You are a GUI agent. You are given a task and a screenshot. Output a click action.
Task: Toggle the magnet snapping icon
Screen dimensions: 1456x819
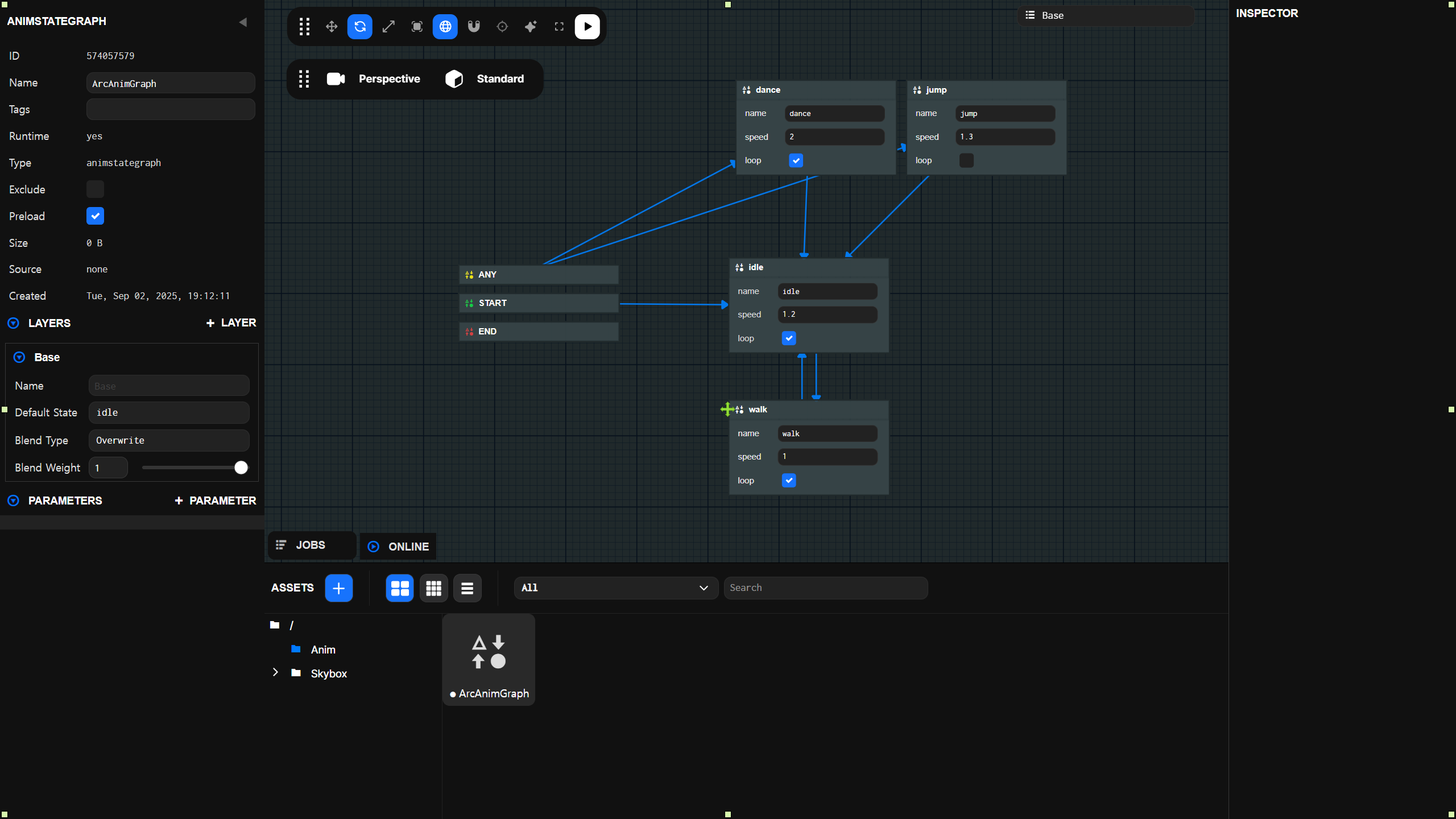(474, 26)
